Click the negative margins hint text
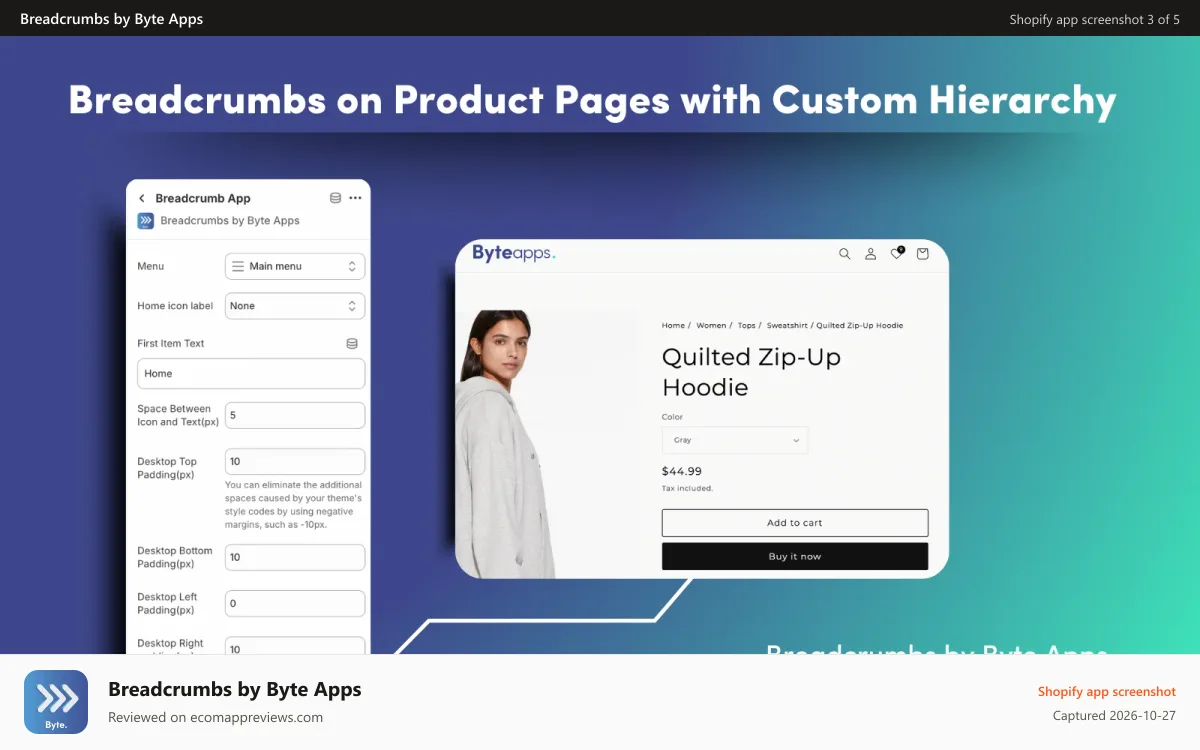1200x750 pixels. pyautogui.click(x=294, y=504)
